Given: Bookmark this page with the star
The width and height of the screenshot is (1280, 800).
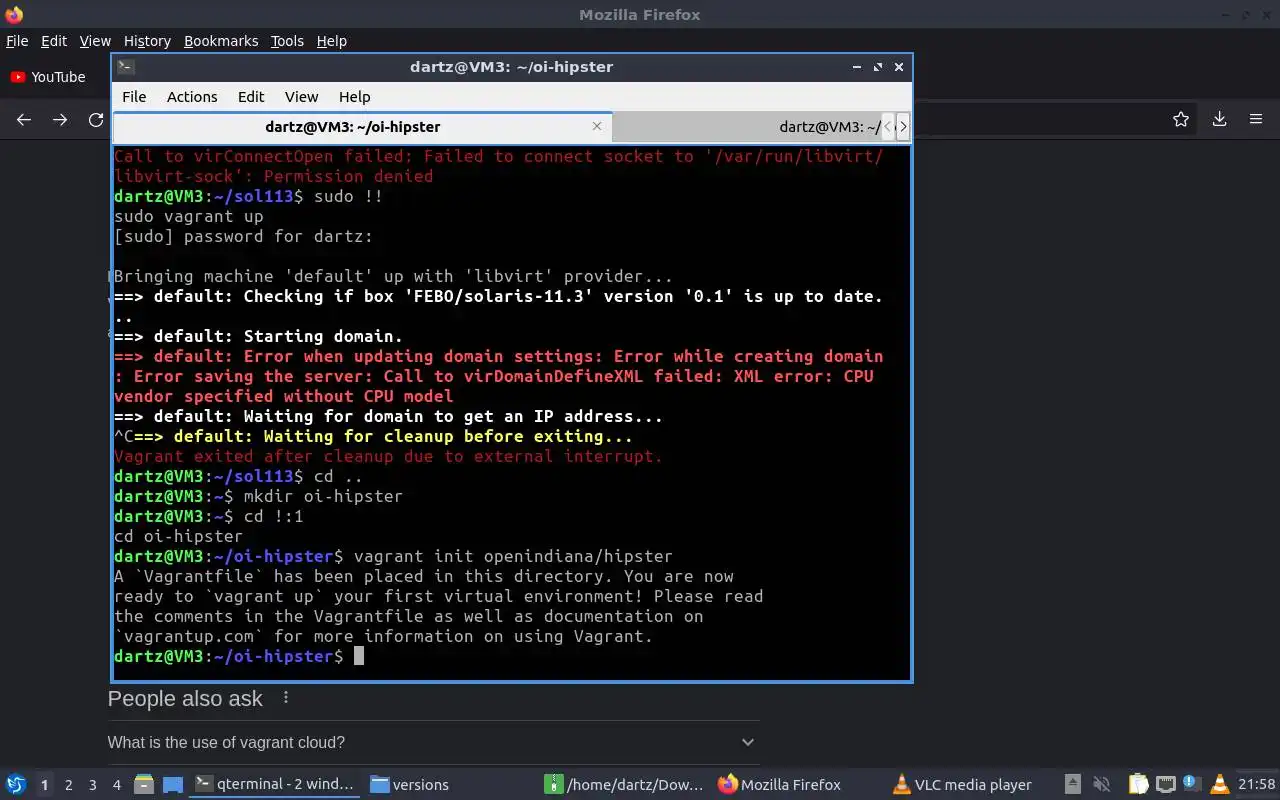Looking at the screenshot, I should coord(1181,120).
